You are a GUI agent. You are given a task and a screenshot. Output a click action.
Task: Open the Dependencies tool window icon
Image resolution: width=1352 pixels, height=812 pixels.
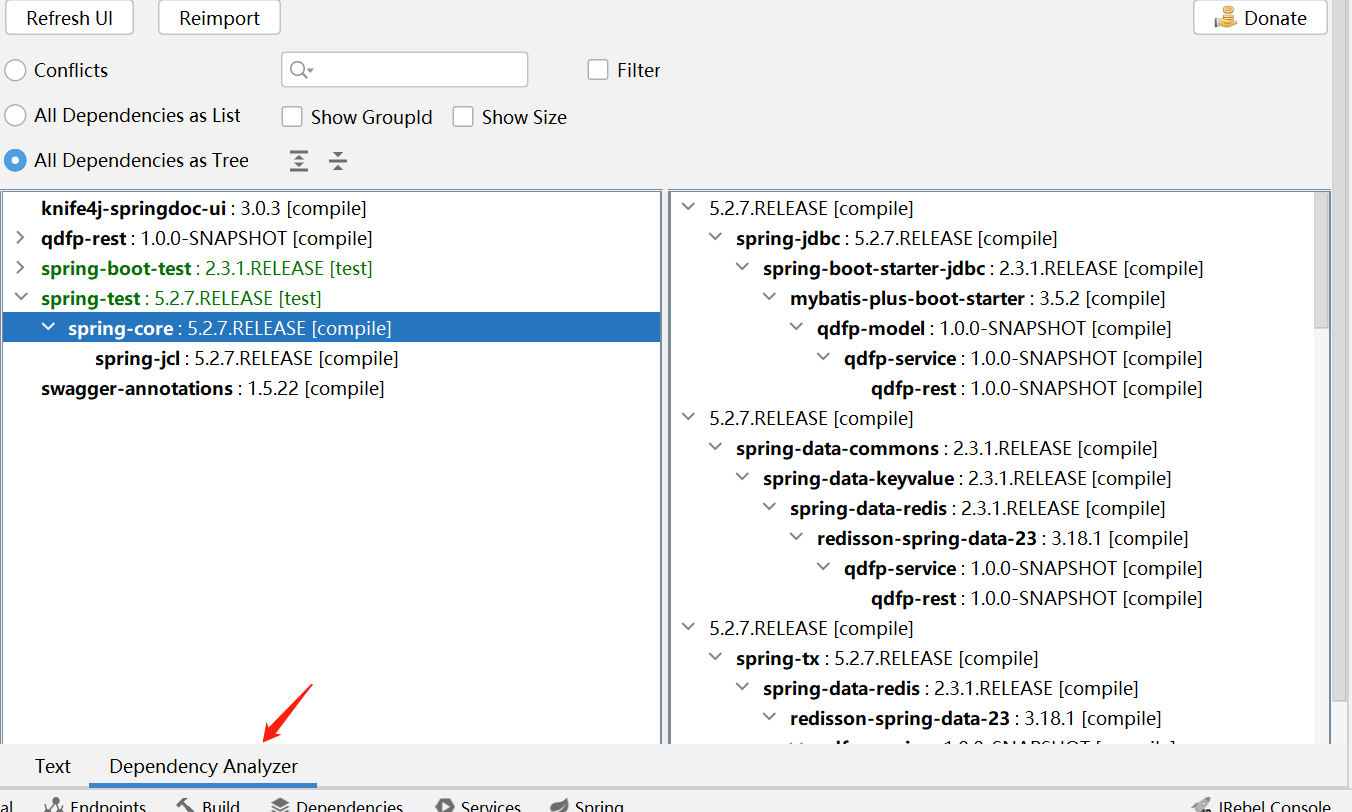[280, 806]
